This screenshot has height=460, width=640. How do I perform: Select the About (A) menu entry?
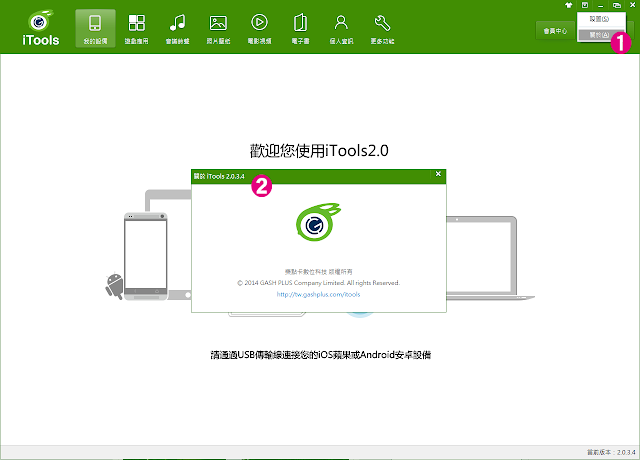click(x=599, y=35)
